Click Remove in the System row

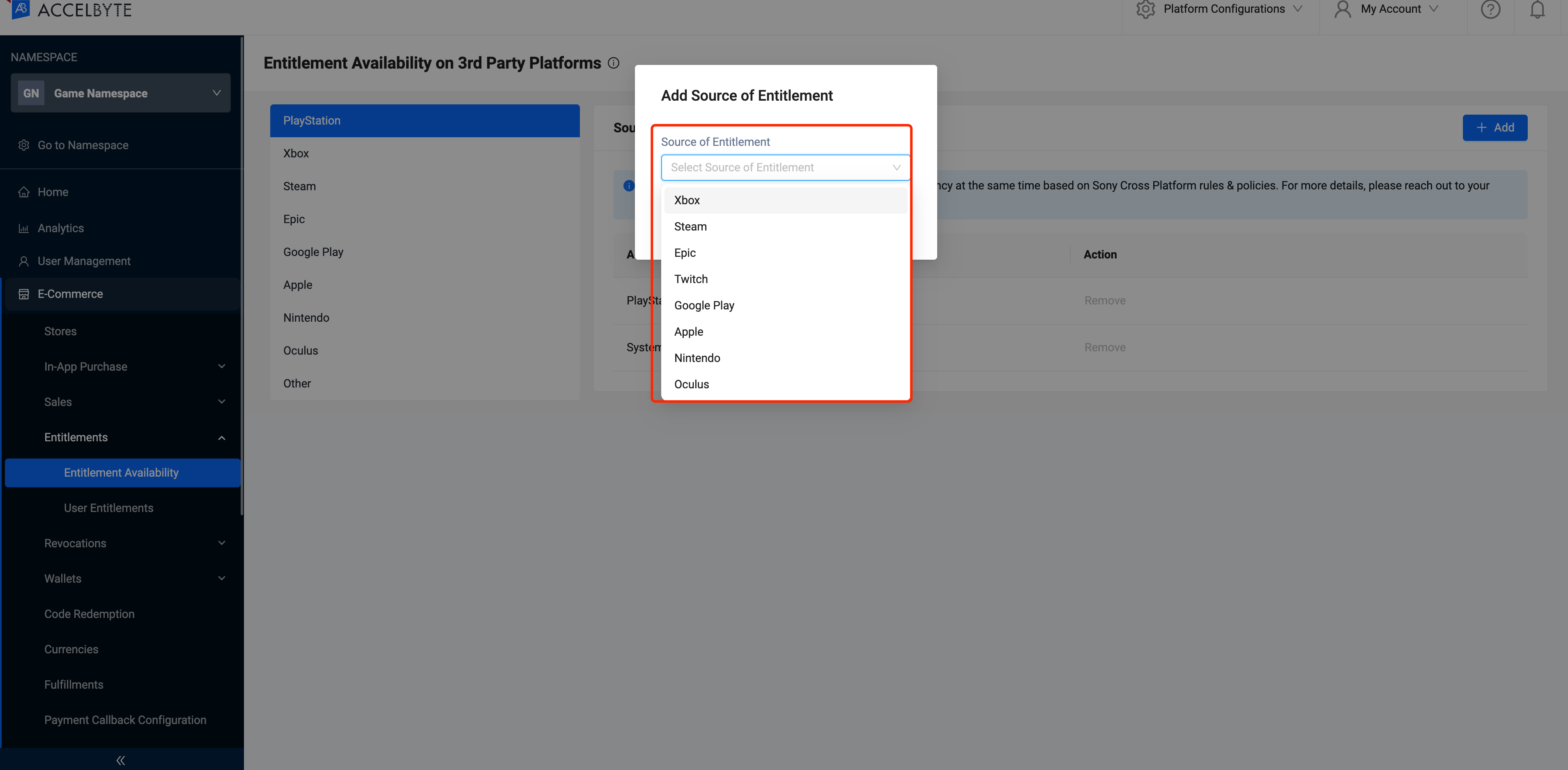click(x=1105, y=347)
